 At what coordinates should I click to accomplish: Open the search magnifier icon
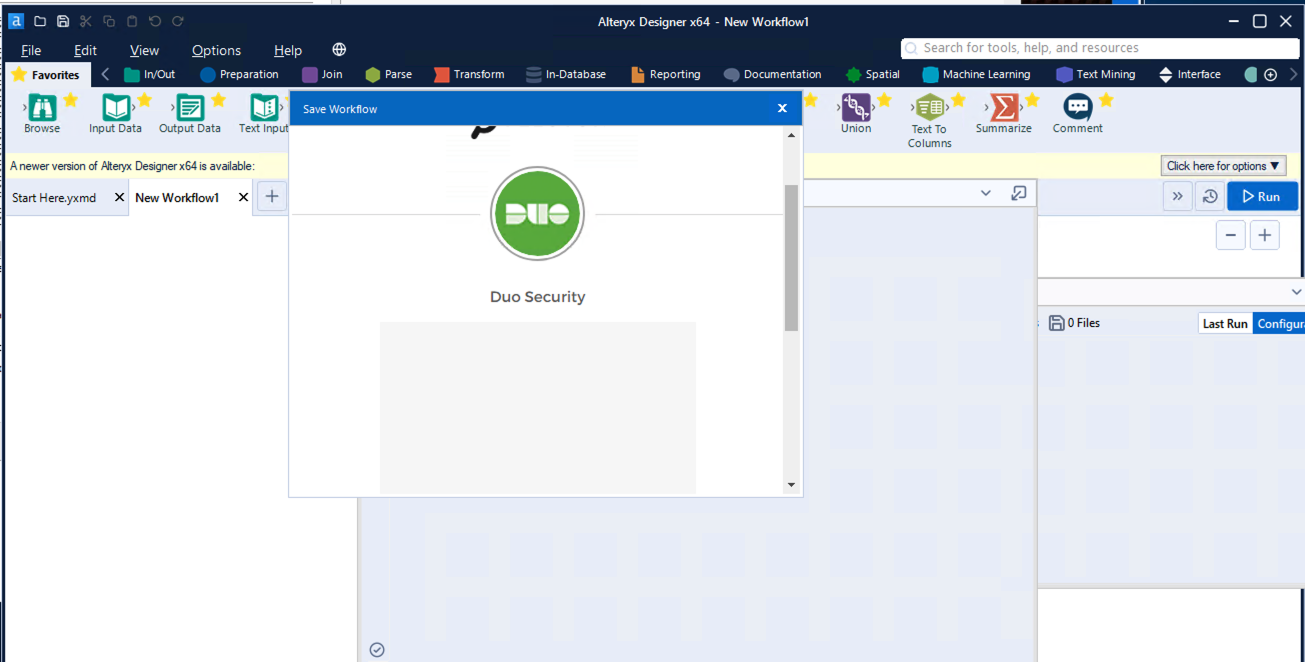[x=912, y=48]
